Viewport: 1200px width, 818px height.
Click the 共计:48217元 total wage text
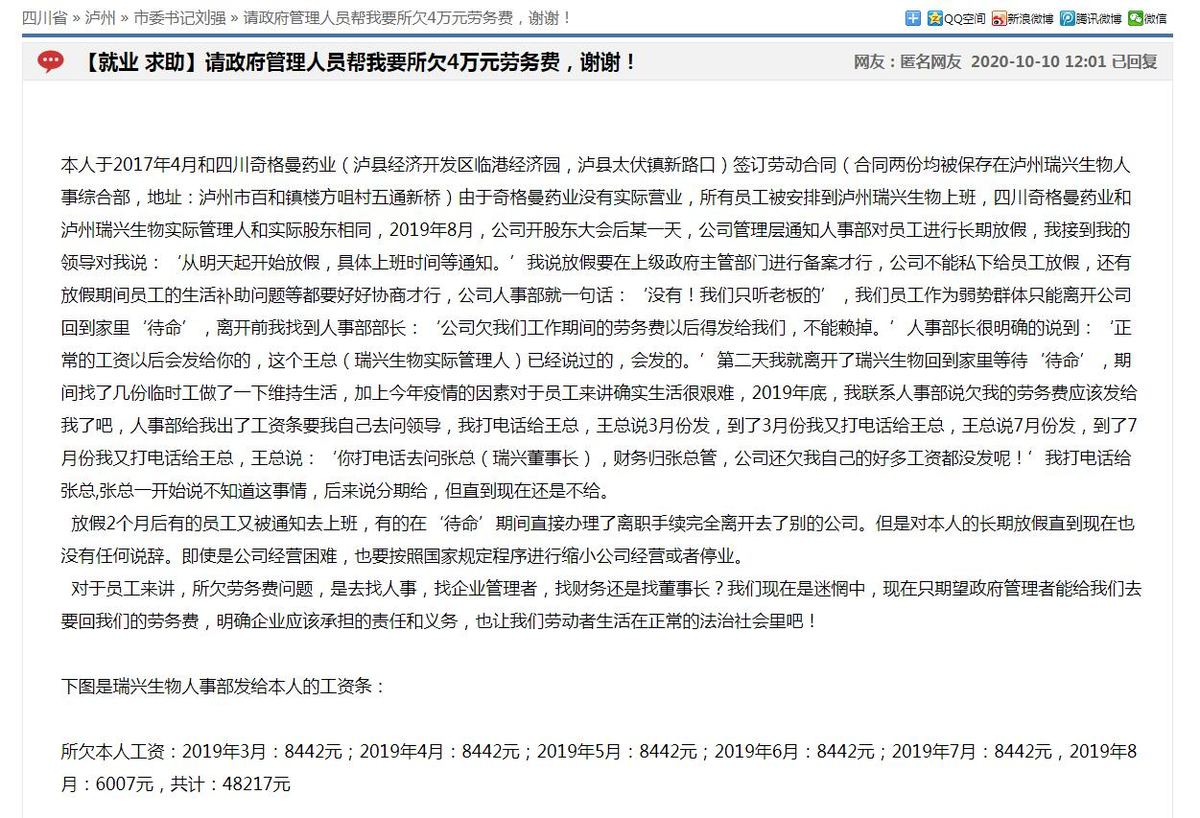click(230, 784)
